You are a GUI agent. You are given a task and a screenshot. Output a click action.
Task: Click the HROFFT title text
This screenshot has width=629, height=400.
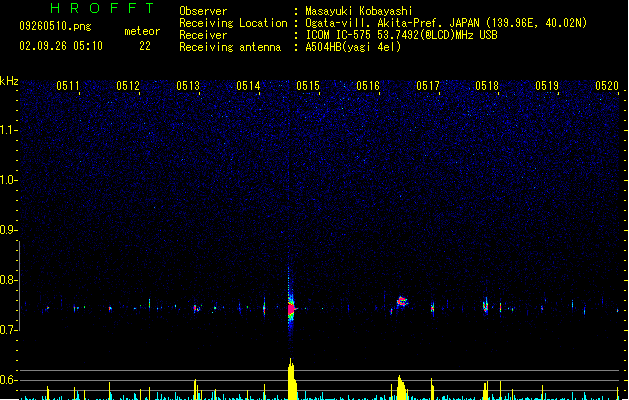click(x=102, y=8)
